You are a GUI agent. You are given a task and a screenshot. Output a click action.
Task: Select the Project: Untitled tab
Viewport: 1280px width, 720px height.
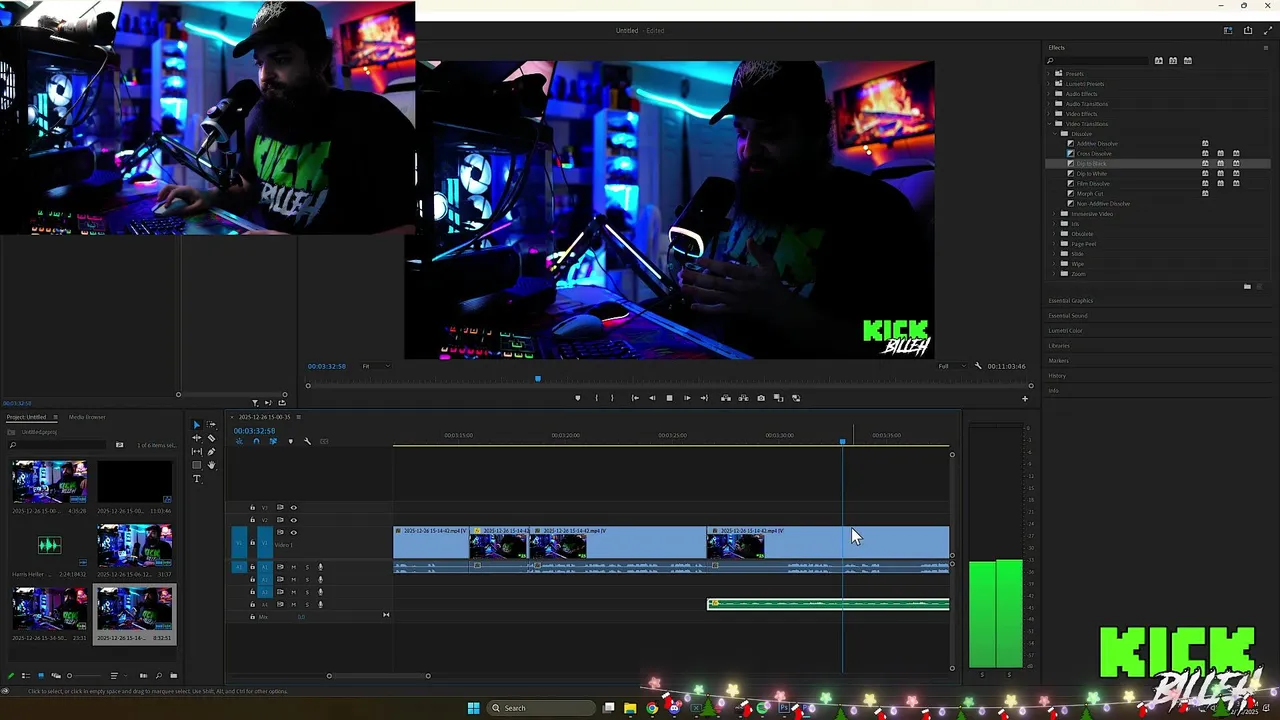pos(26,417)
